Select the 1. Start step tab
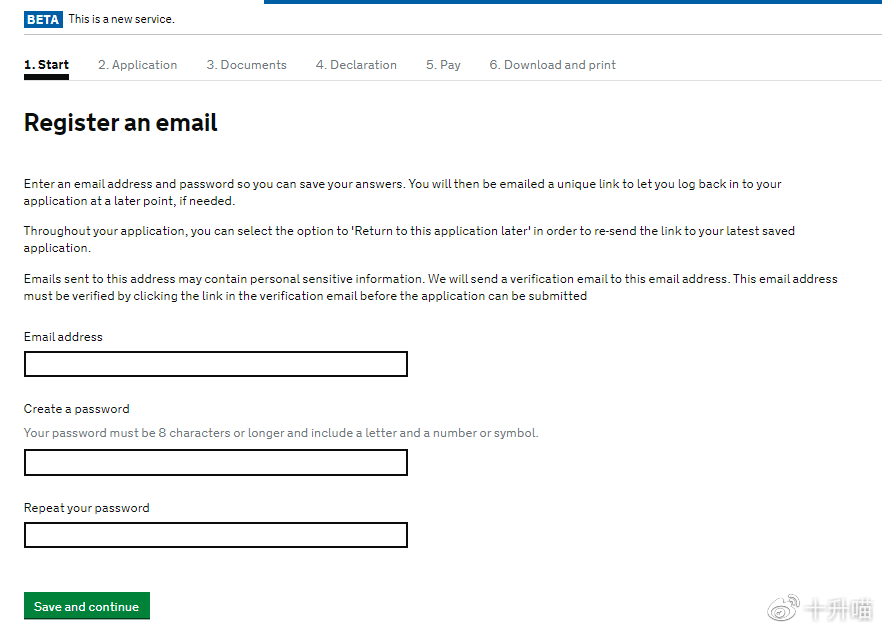 (x=46, y=65)
